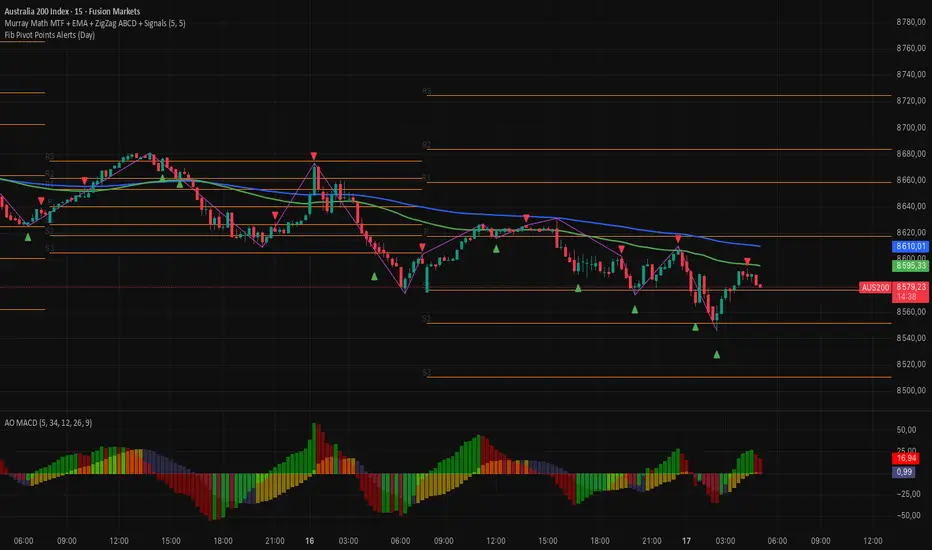The image size is (932, 550).
Task: Click the red AUS200 current price label
Action: (x=875, y=287)
